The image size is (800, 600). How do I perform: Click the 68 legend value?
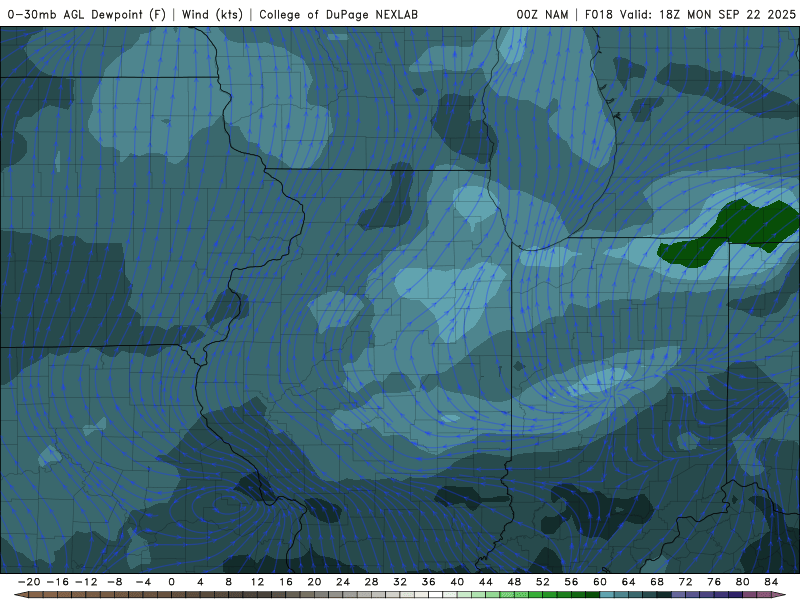(657, 582)
